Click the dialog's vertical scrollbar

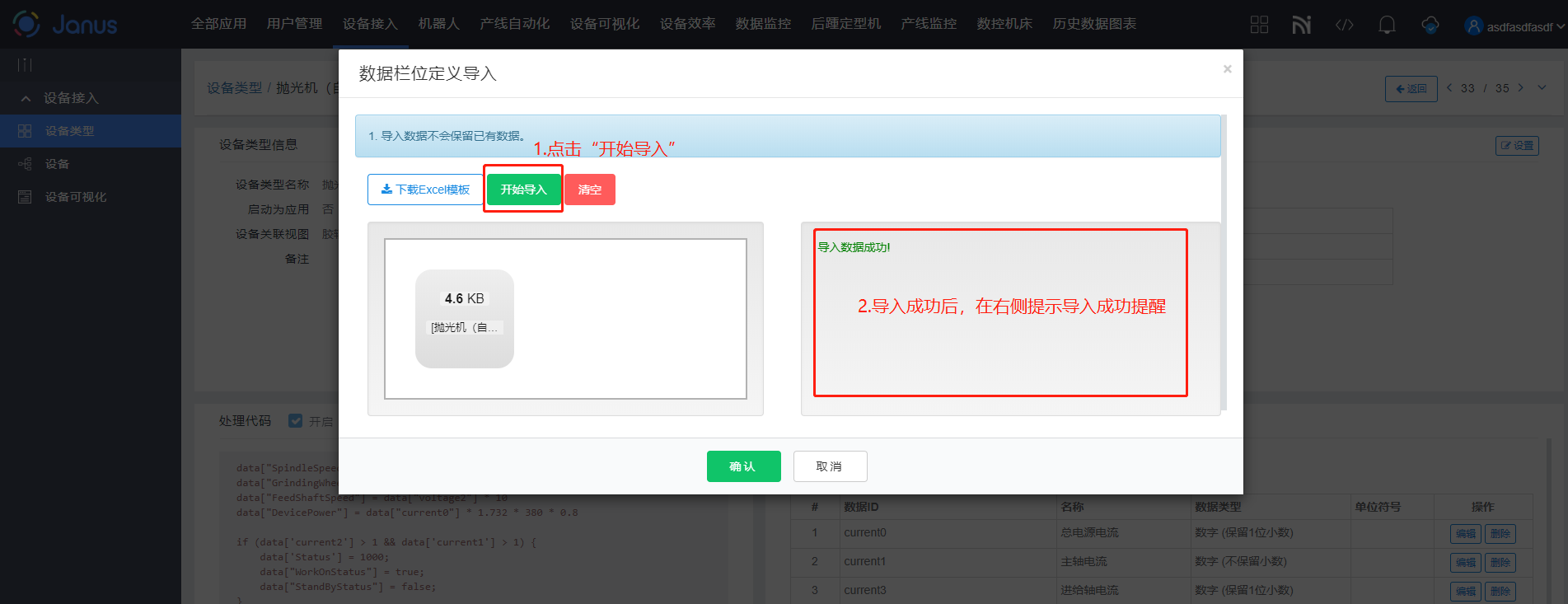pyautogui.click(x=1224, y=263)
